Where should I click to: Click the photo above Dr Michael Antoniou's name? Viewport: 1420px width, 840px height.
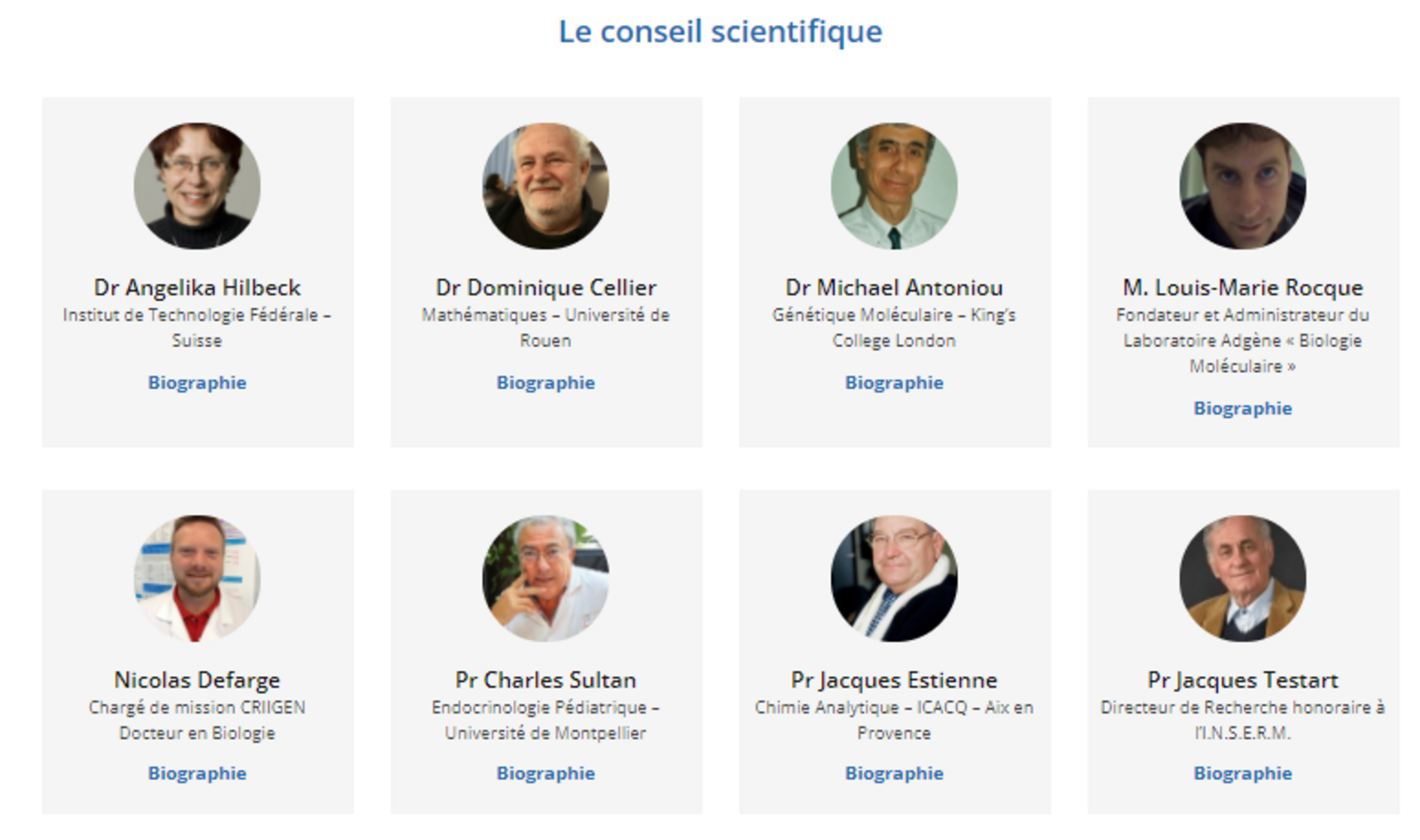coord(894,186)
